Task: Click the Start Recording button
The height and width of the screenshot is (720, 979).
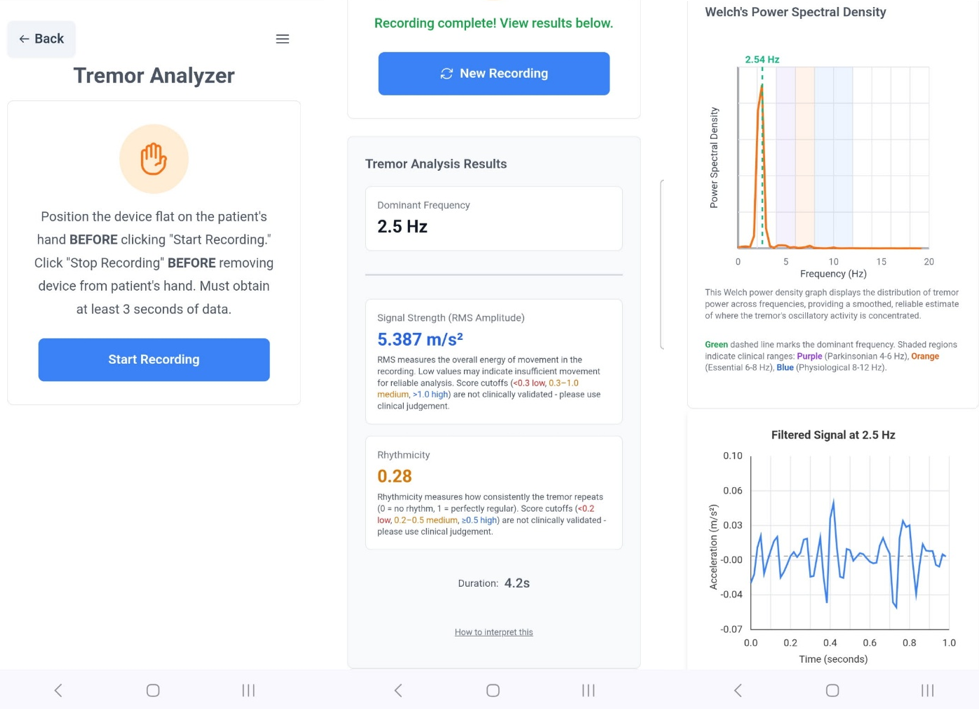Action: pyautogui.click(x=154, y=360)
